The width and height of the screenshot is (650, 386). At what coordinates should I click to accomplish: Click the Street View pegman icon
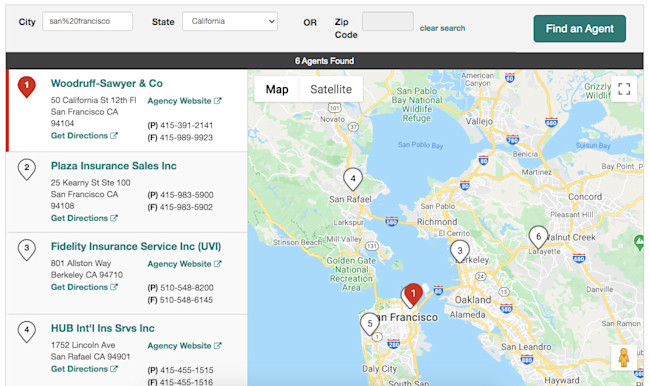tap(624, 358)
